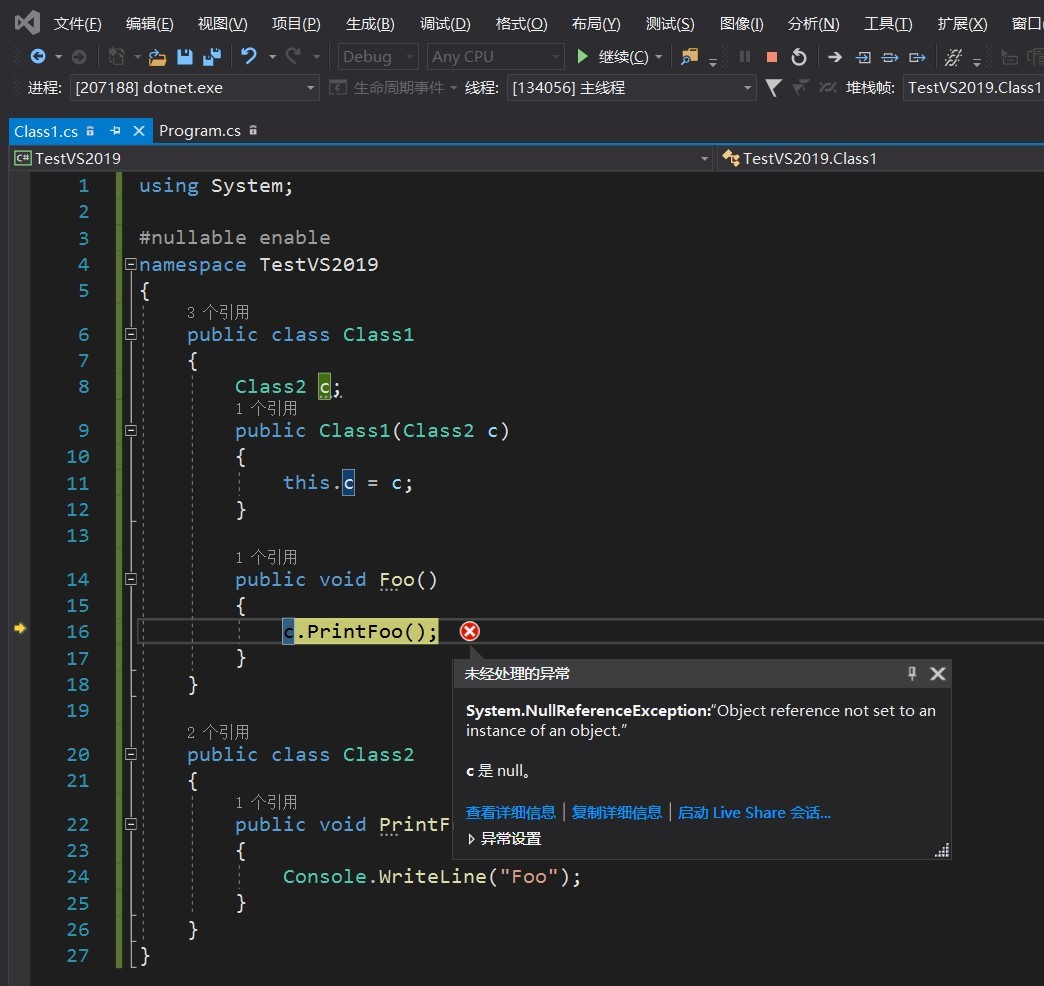The image size is (1044, 986).
Task: Stop debugging with the red square
Action: [x=771, y=57]
